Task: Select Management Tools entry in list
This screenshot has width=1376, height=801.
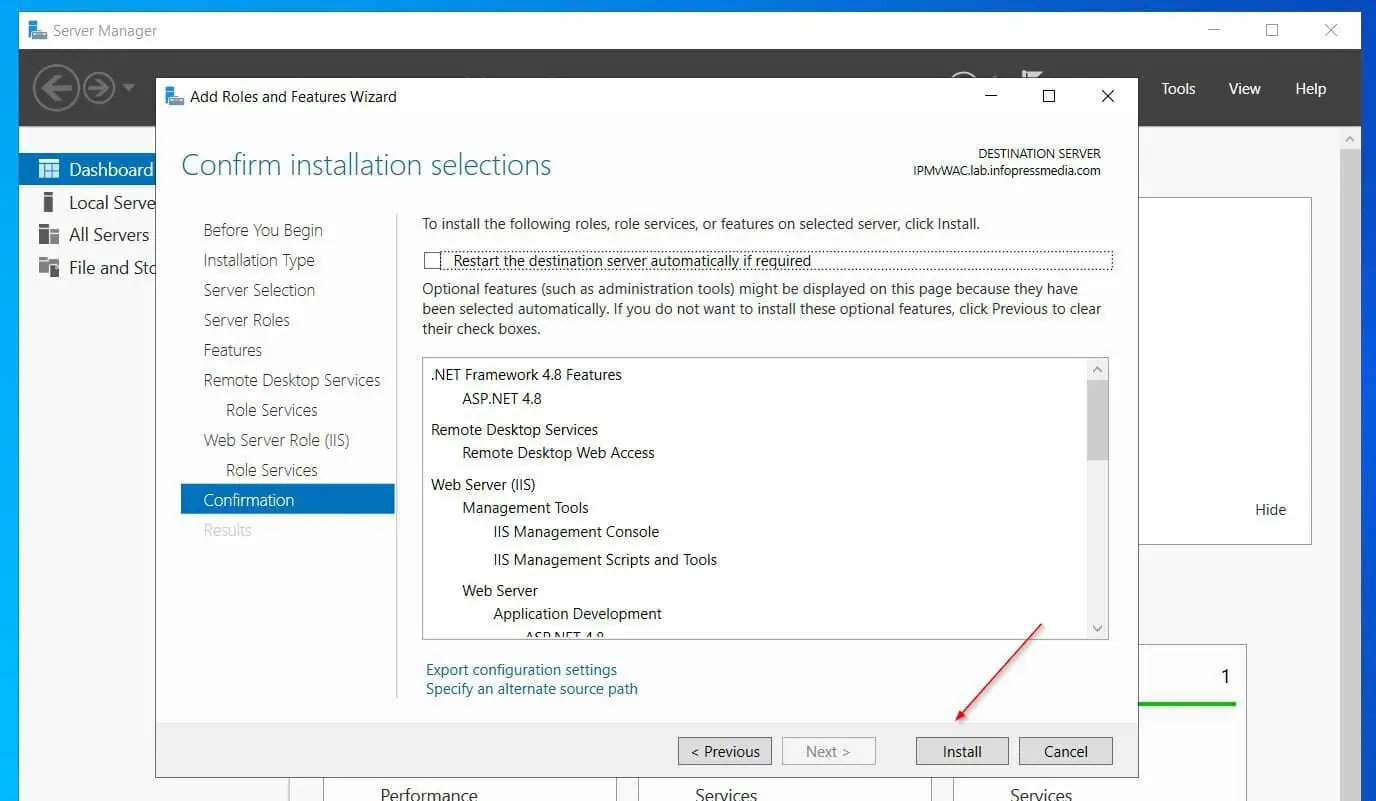Action: [x=526, y=507]
